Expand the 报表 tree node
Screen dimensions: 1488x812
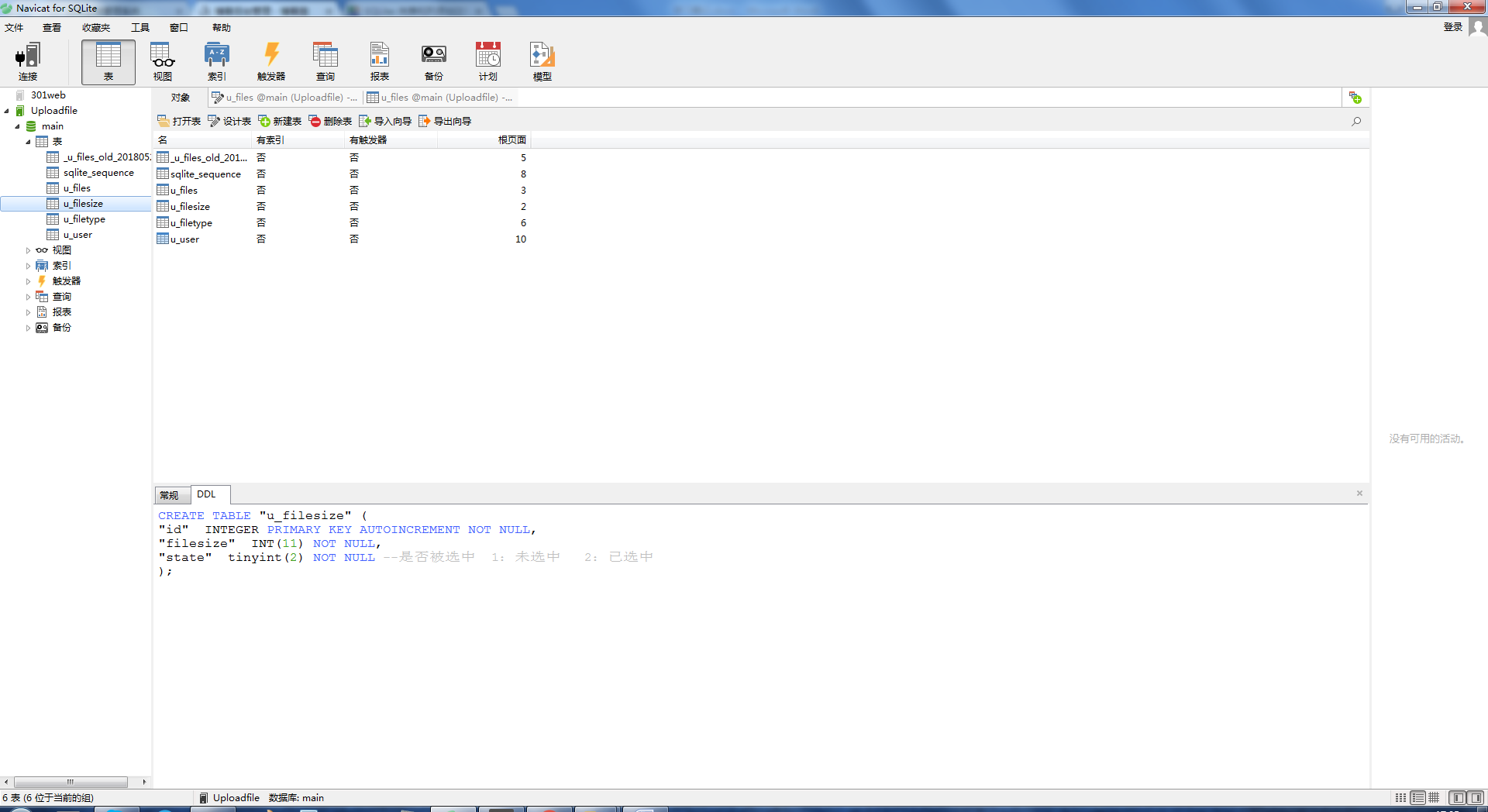click(x=28, y=312)
